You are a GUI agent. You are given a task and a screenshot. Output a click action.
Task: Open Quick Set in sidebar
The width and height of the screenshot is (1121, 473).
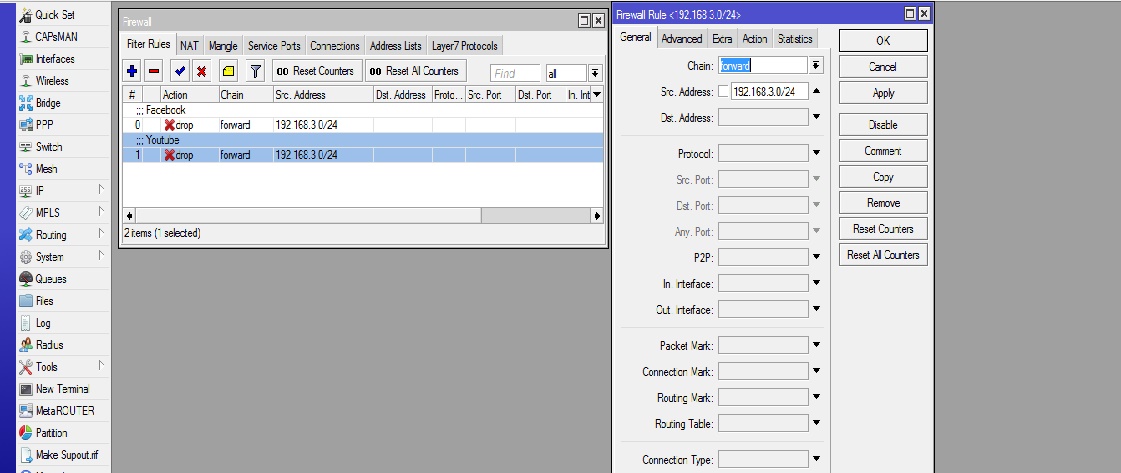point(55,15)
